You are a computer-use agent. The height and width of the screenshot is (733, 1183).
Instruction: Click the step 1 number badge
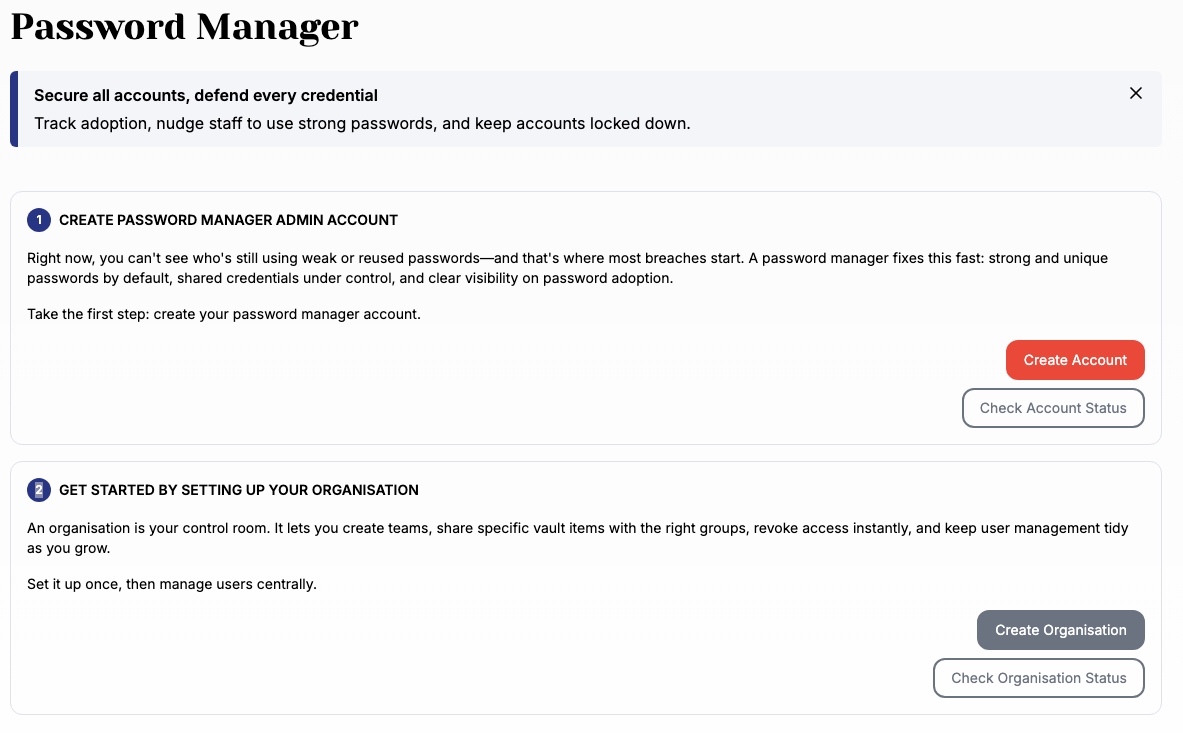coord(39,220)
